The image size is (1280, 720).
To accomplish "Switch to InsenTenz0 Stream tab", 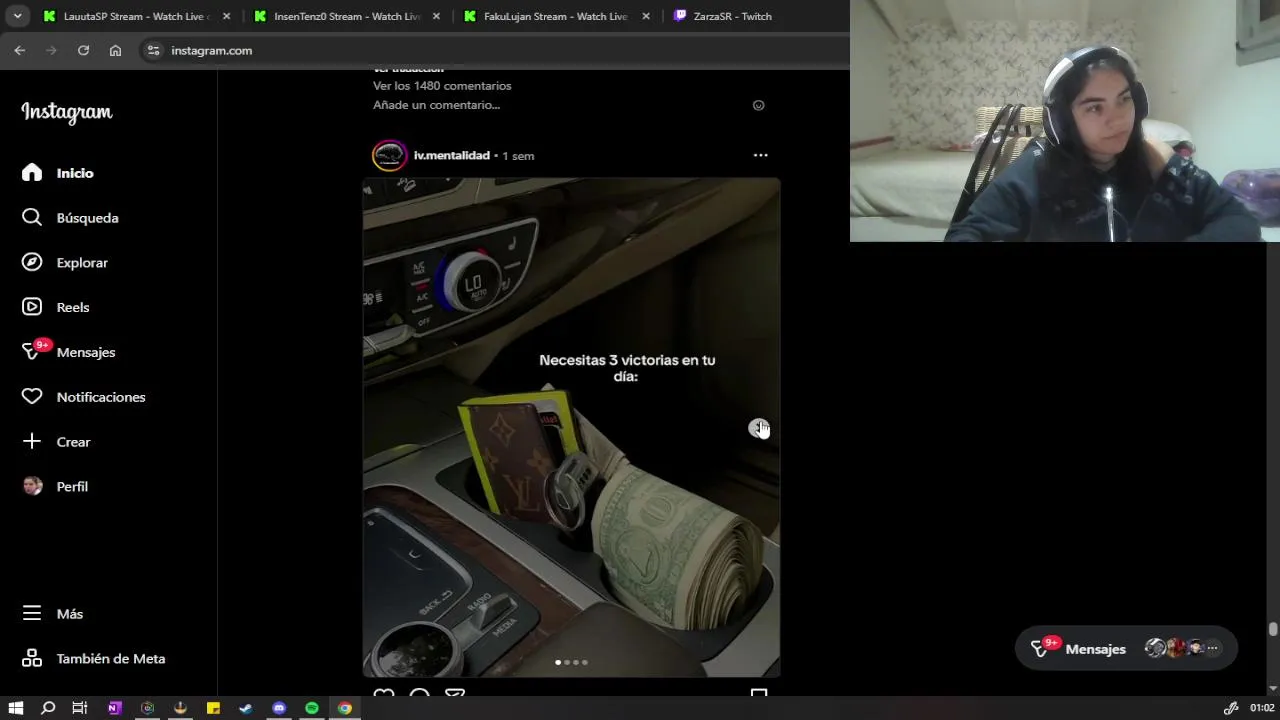I will pyautogui.click(x=346, y=16).
